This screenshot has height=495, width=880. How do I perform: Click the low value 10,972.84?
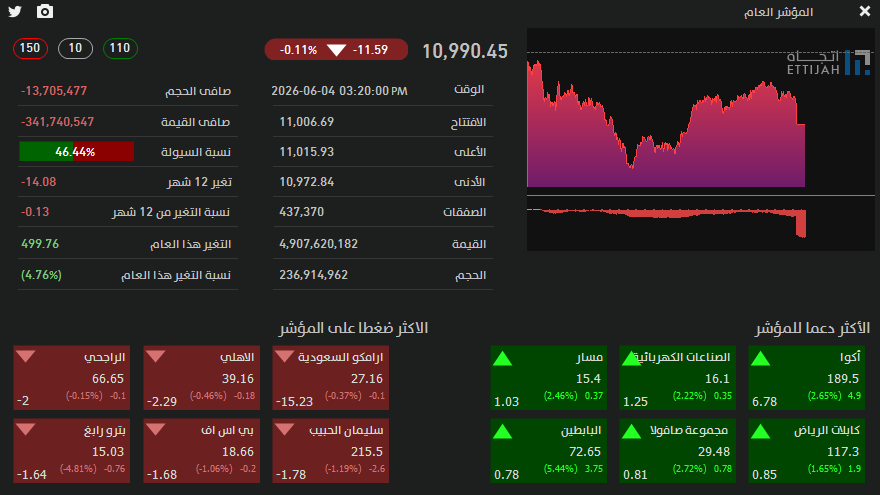(x=306, y=182)
